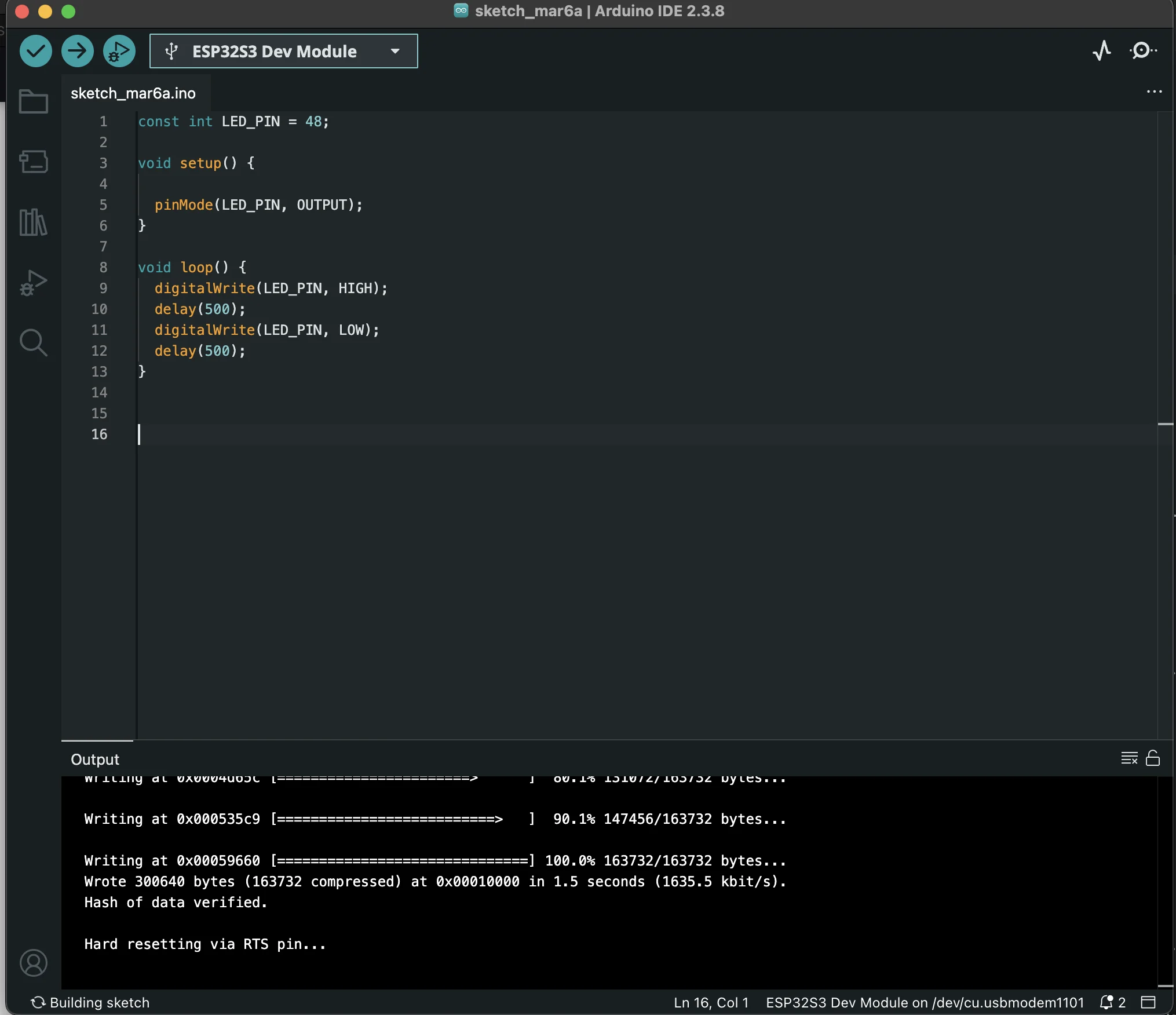Open the Serial Monitor

(1142, 51)
